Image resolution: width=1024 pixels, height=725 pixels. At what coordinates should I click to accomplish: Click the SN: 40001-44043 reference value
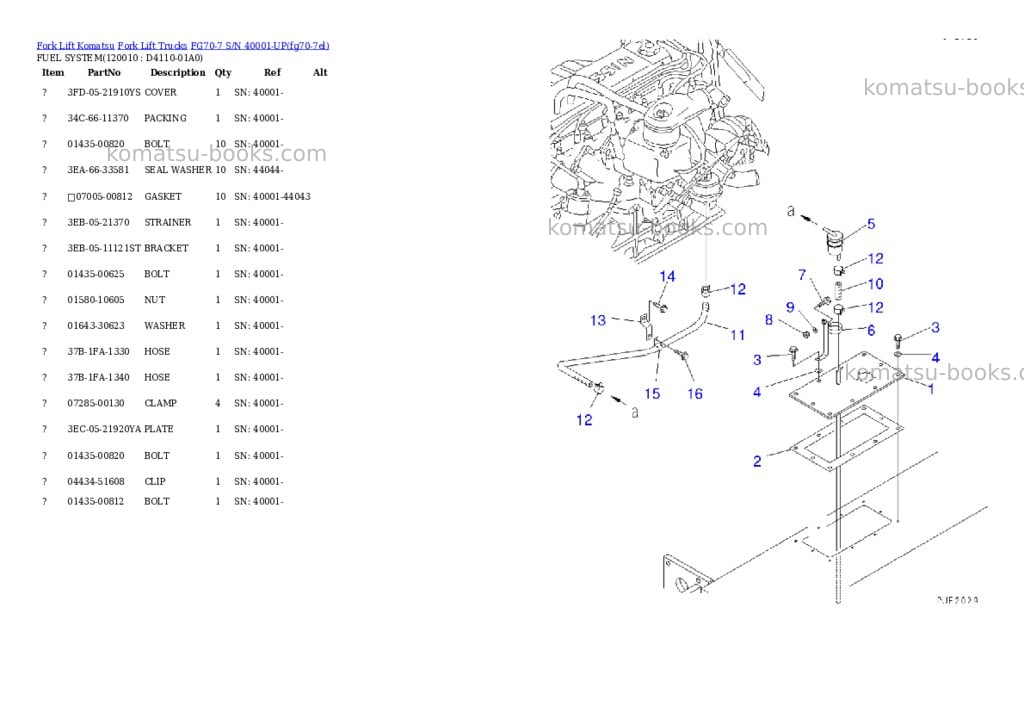click(x=272, y=197)
